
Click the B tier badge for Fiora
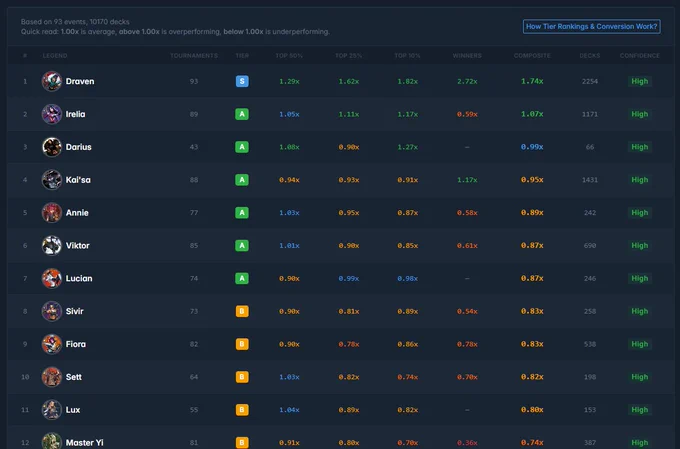pos(242,344)
